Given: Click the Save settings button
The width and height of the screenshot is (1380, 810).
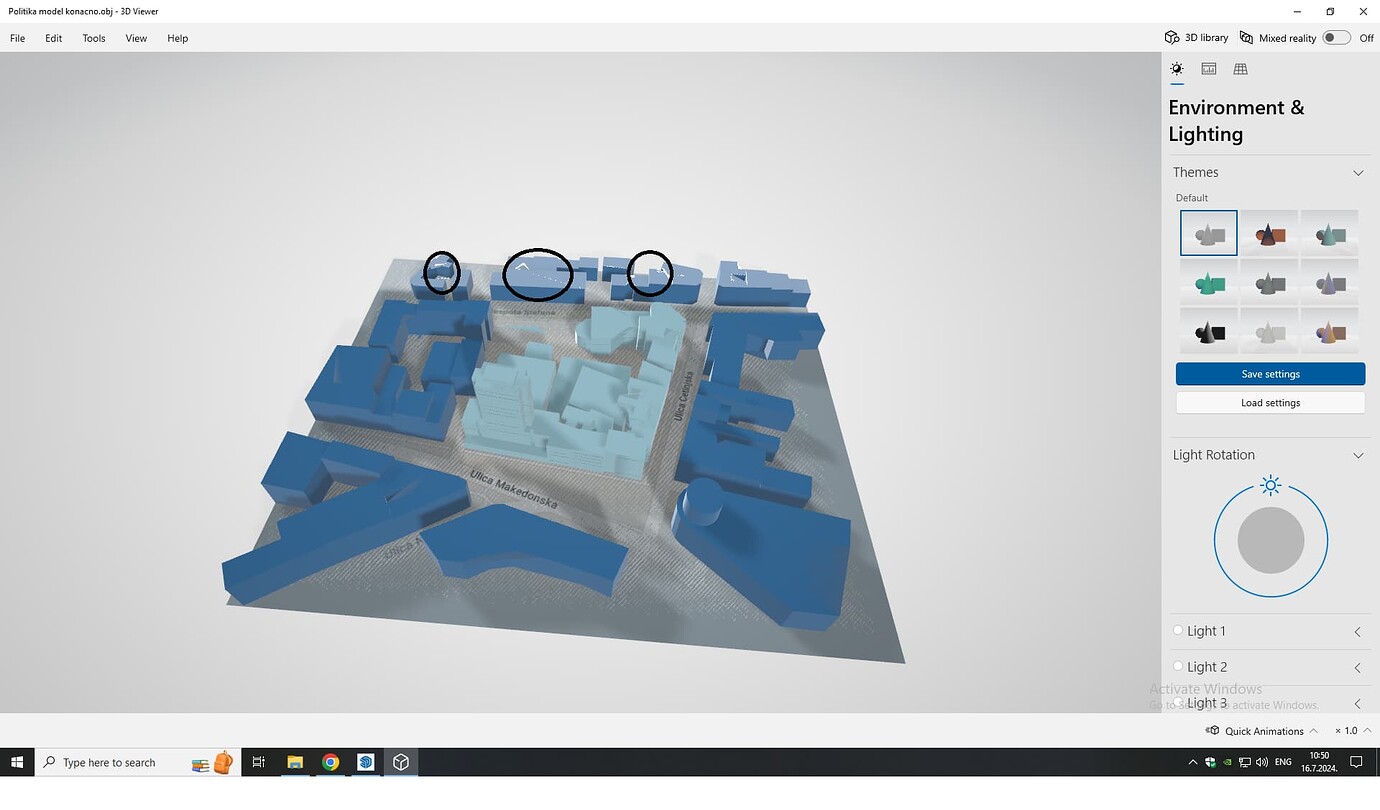Looking at the screenshot, I should coord(1270,373).
